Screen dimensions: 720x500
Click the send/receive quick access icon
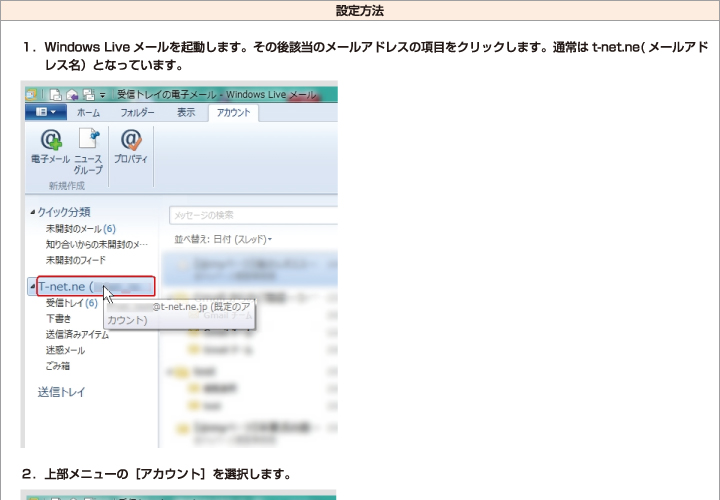pos(89,95)
